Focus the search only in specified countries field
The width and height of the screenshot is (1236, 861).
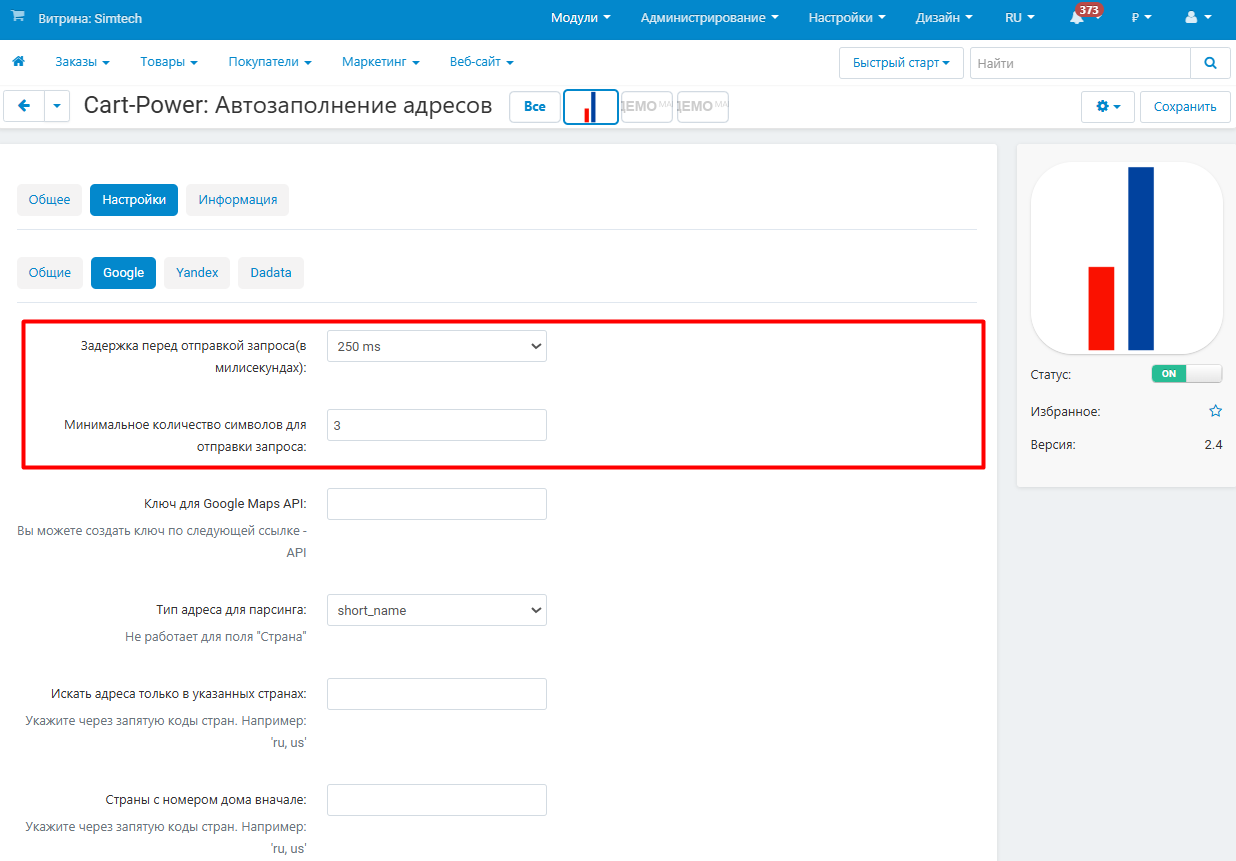pos(437,694)
